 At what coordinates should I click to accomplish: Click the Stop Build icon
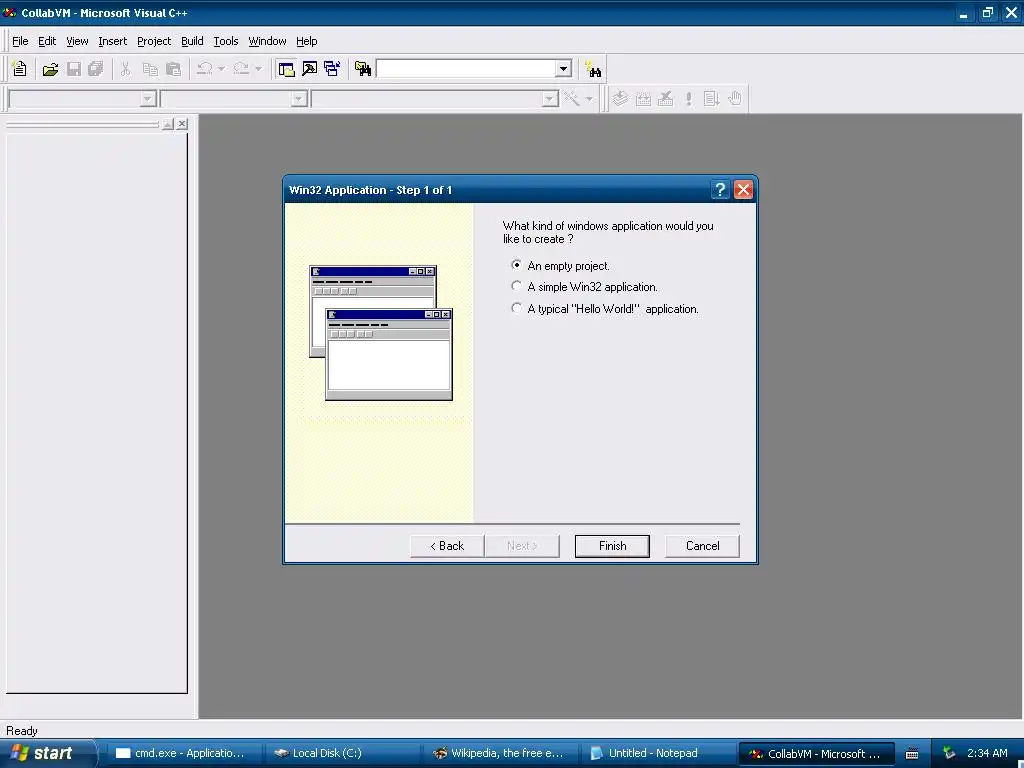coord(665,99)
